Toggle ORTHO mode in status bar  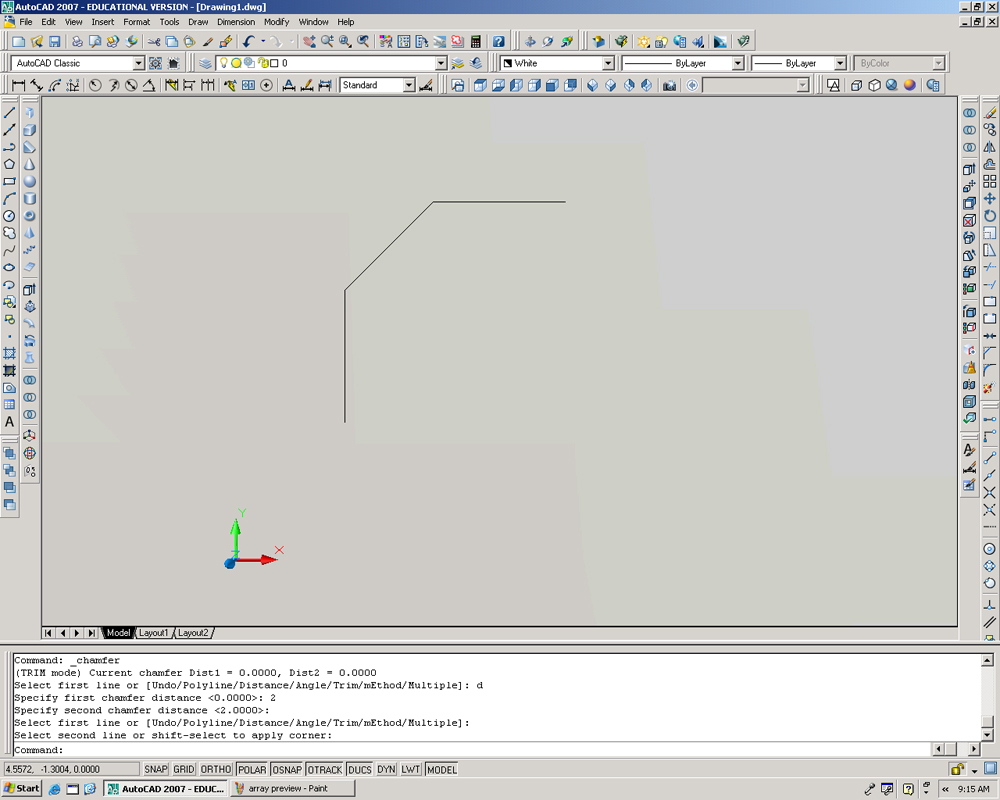click(x=215, y=769)
